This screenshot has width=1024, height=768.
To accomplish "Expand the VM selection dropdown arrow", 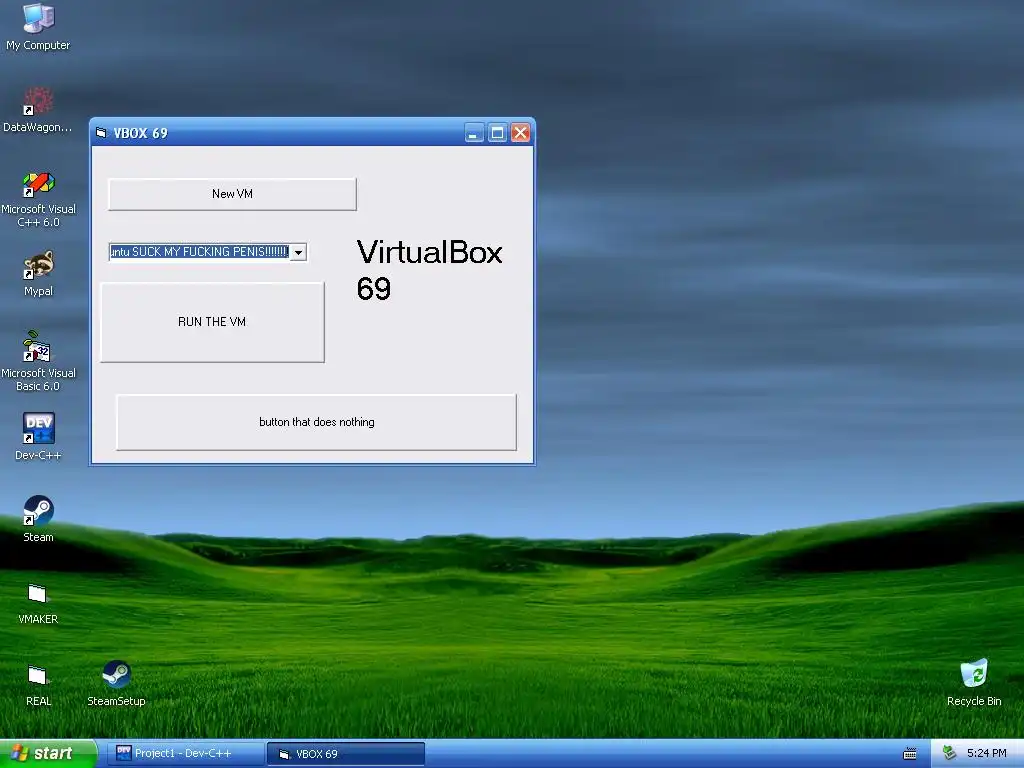I will click(x=298, y=252).
